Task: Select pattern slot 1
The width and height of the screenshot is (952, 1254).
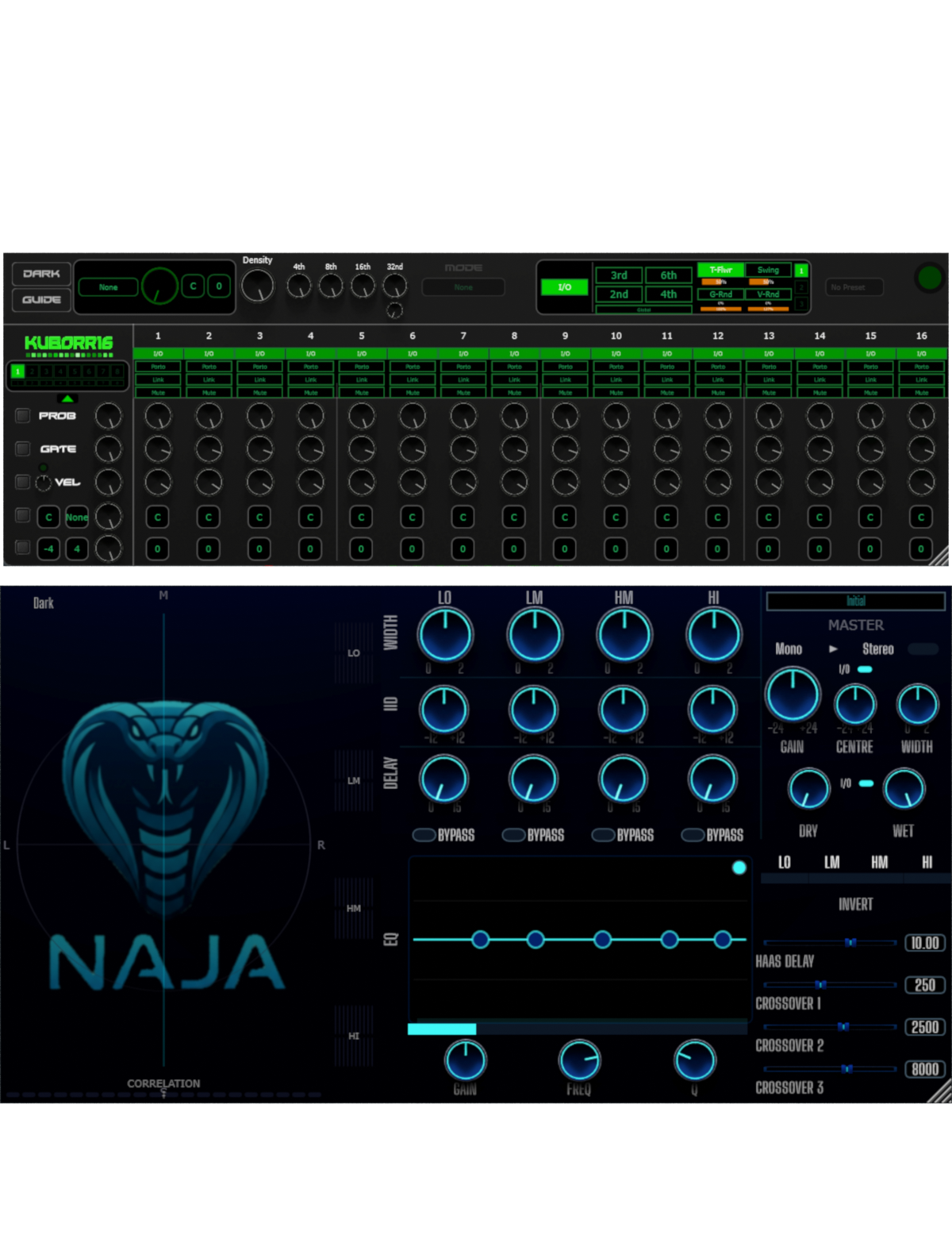Action: click(x=17, y=371)
